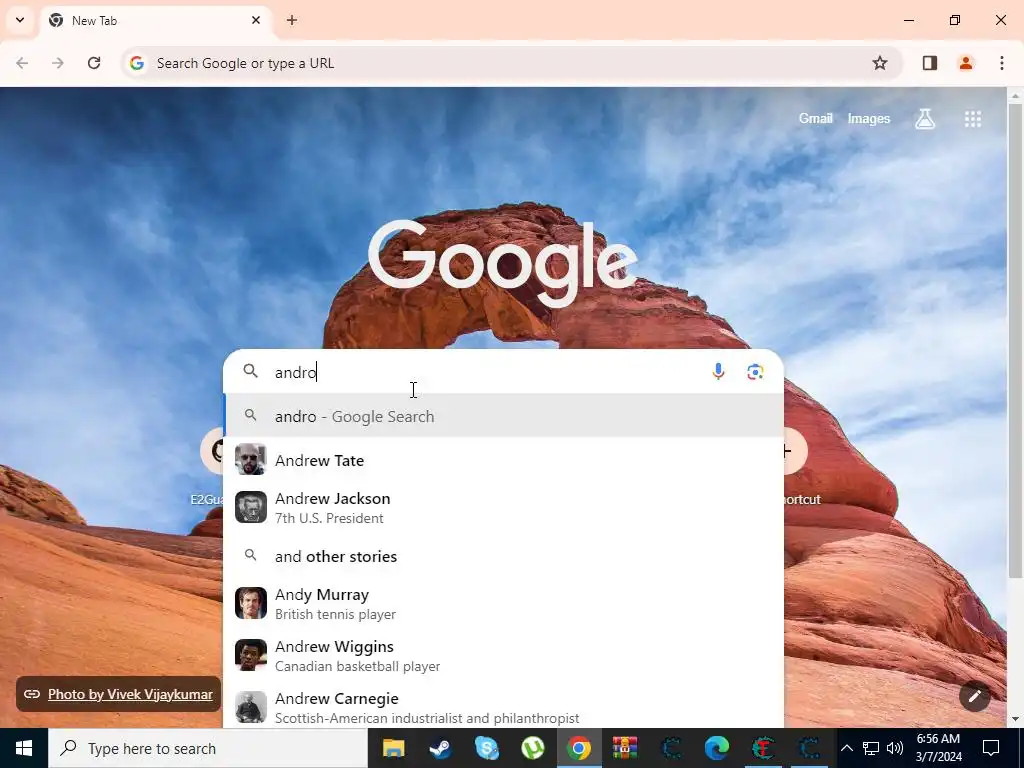Open a new tab with plus button

pyautogui.click(x=292, y=20)
